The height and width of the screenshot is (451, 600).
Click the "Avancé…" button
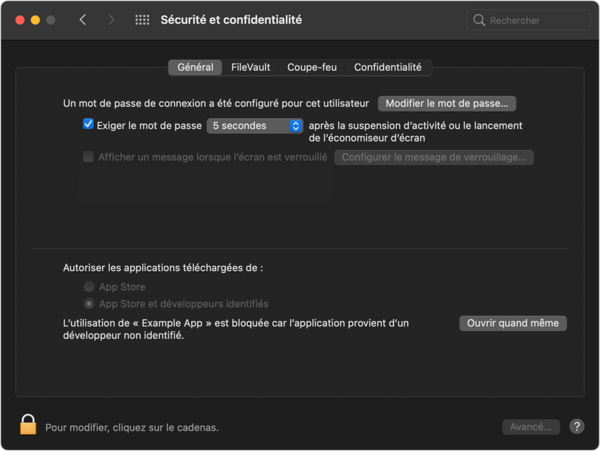click(x=531, y=427)
